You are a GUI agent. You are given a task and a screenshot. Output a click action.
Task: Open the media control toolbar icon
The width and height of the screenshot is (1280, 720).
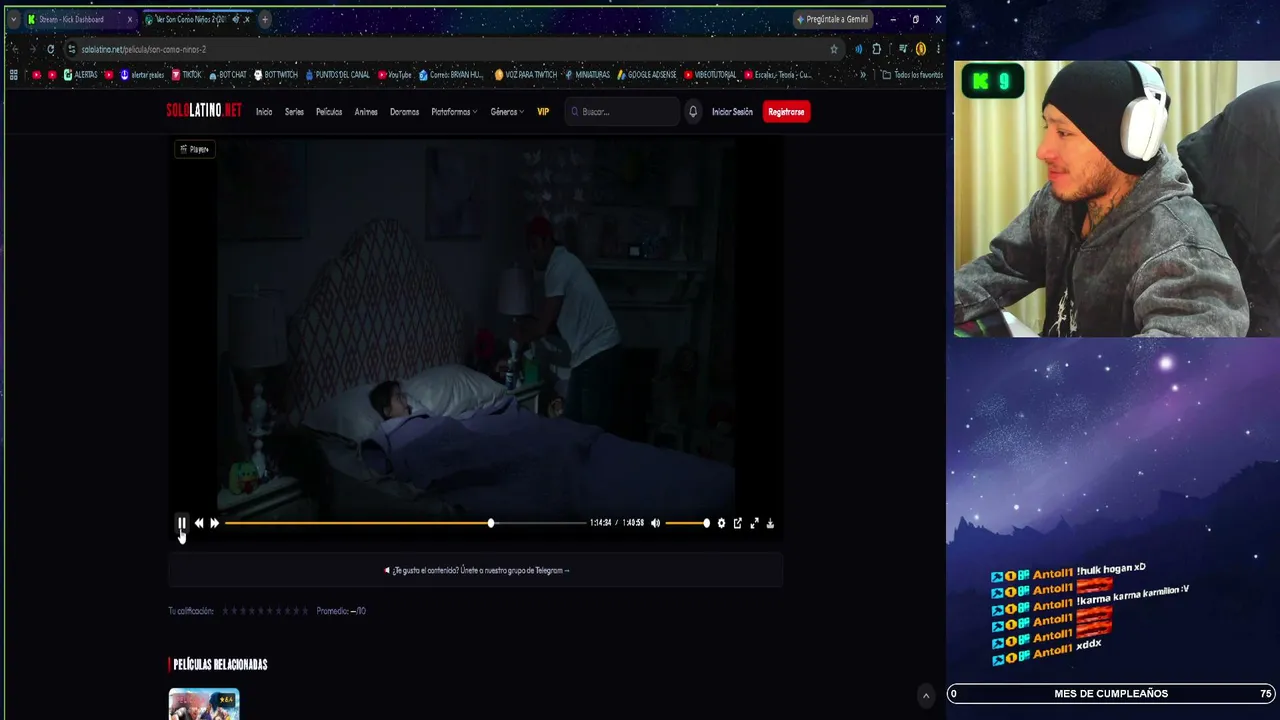pos(903,49)
